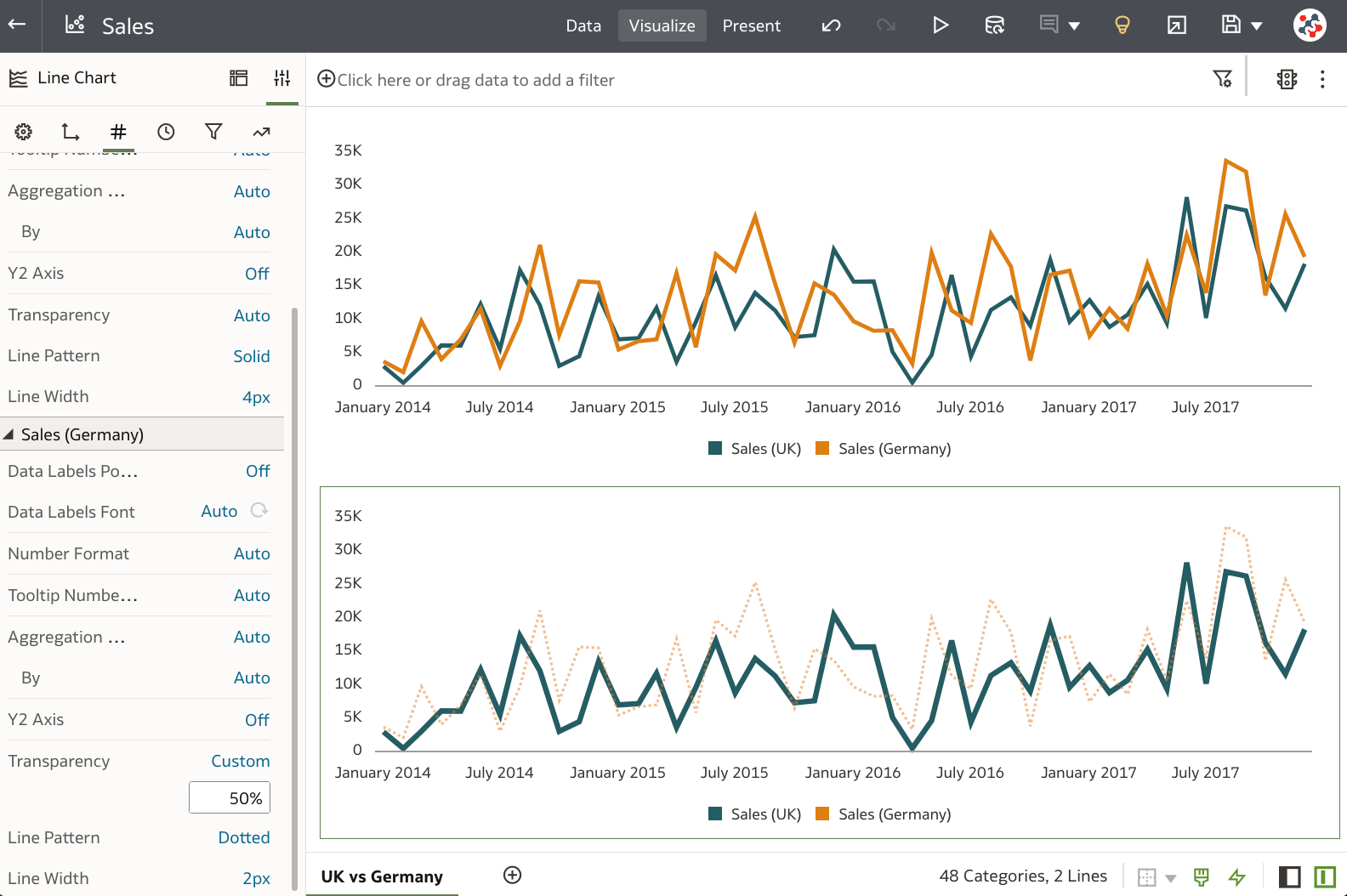Collapse the Sales (Germany) section
This screenshot has height=896, width=1347.
[9, 434]
